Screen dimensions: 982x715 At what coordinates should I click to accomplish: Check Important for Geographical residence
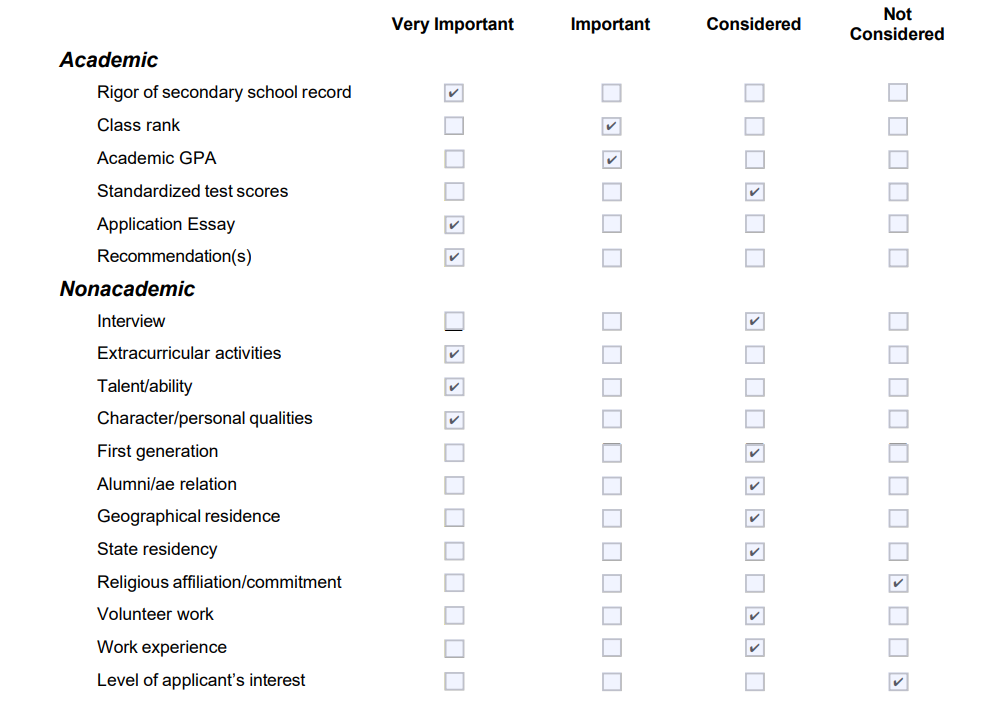coord(612,518)
